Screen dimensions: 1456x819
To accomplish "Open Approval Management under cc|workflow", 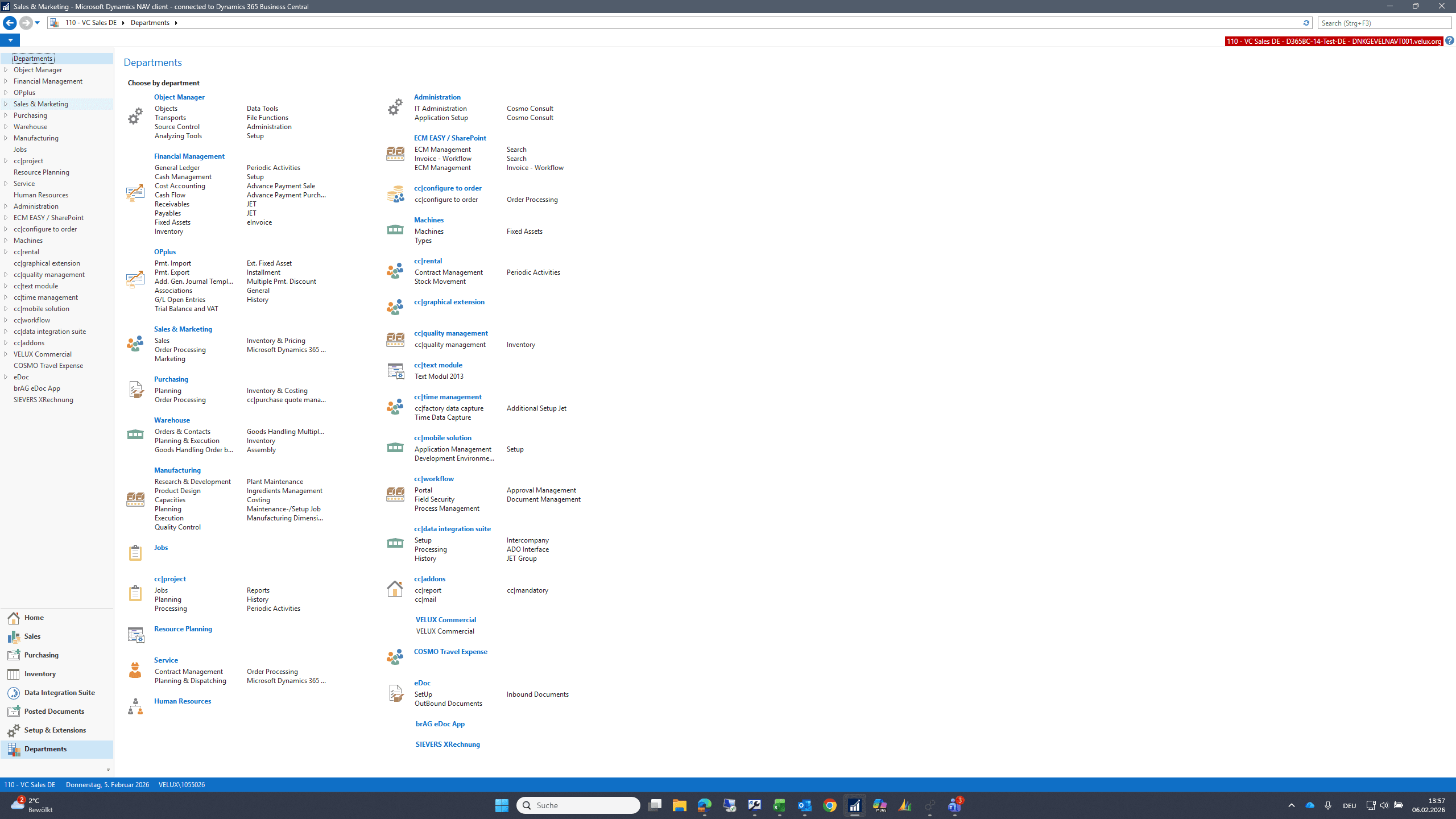I will (541, 490).
